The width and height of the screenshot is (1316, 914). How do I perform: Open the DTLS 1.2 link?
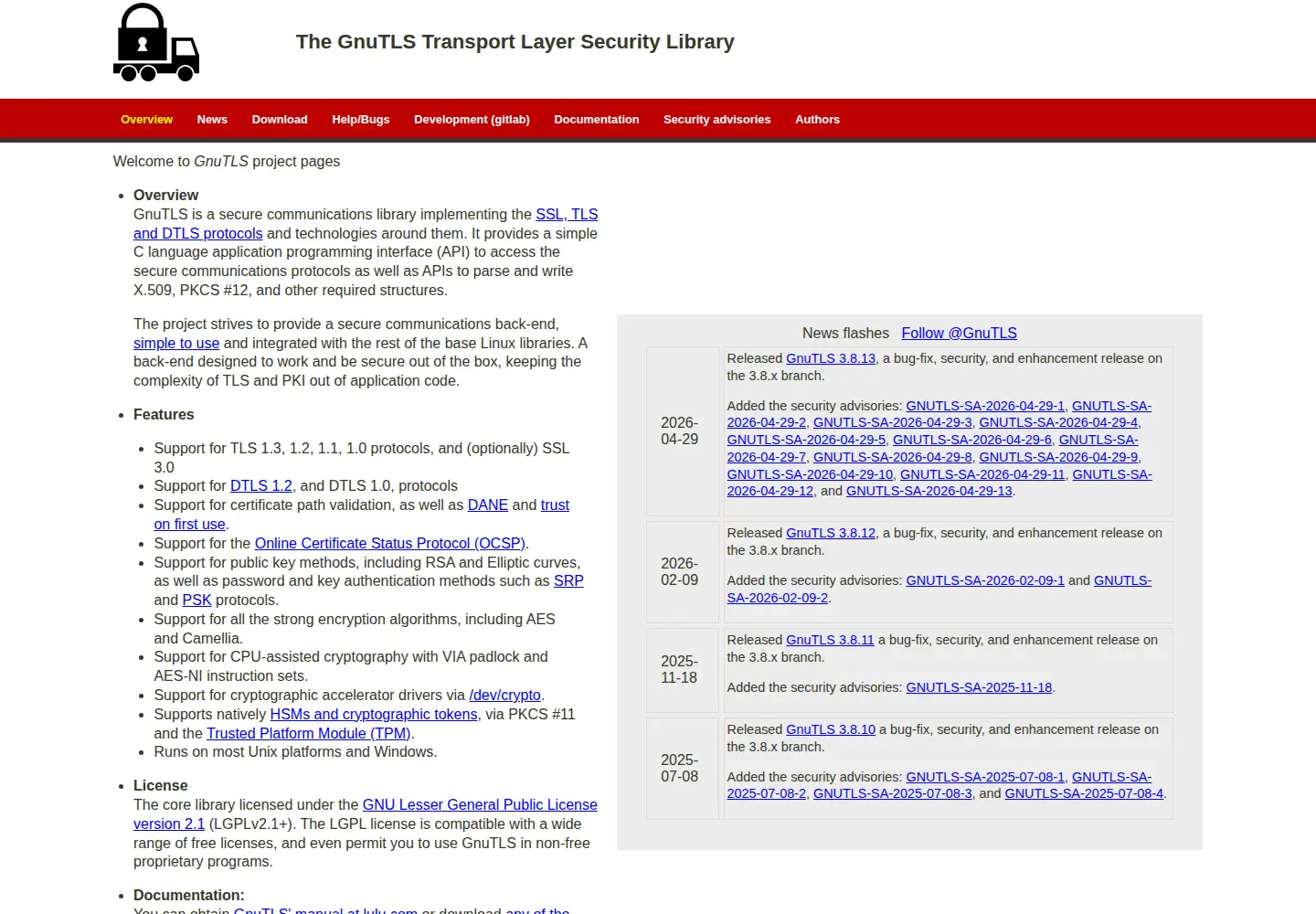[261, 485]
